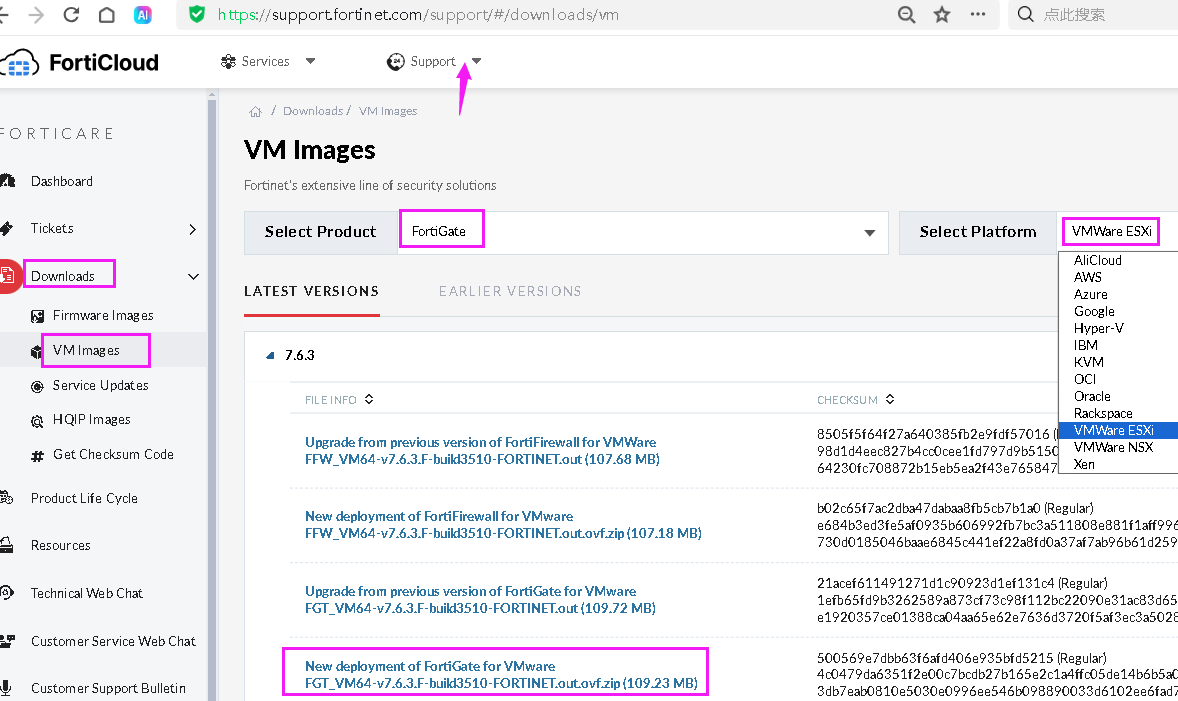Select OCI from the platform list
Screen dimensions: 1178x701
click(x=1118, y=379)
